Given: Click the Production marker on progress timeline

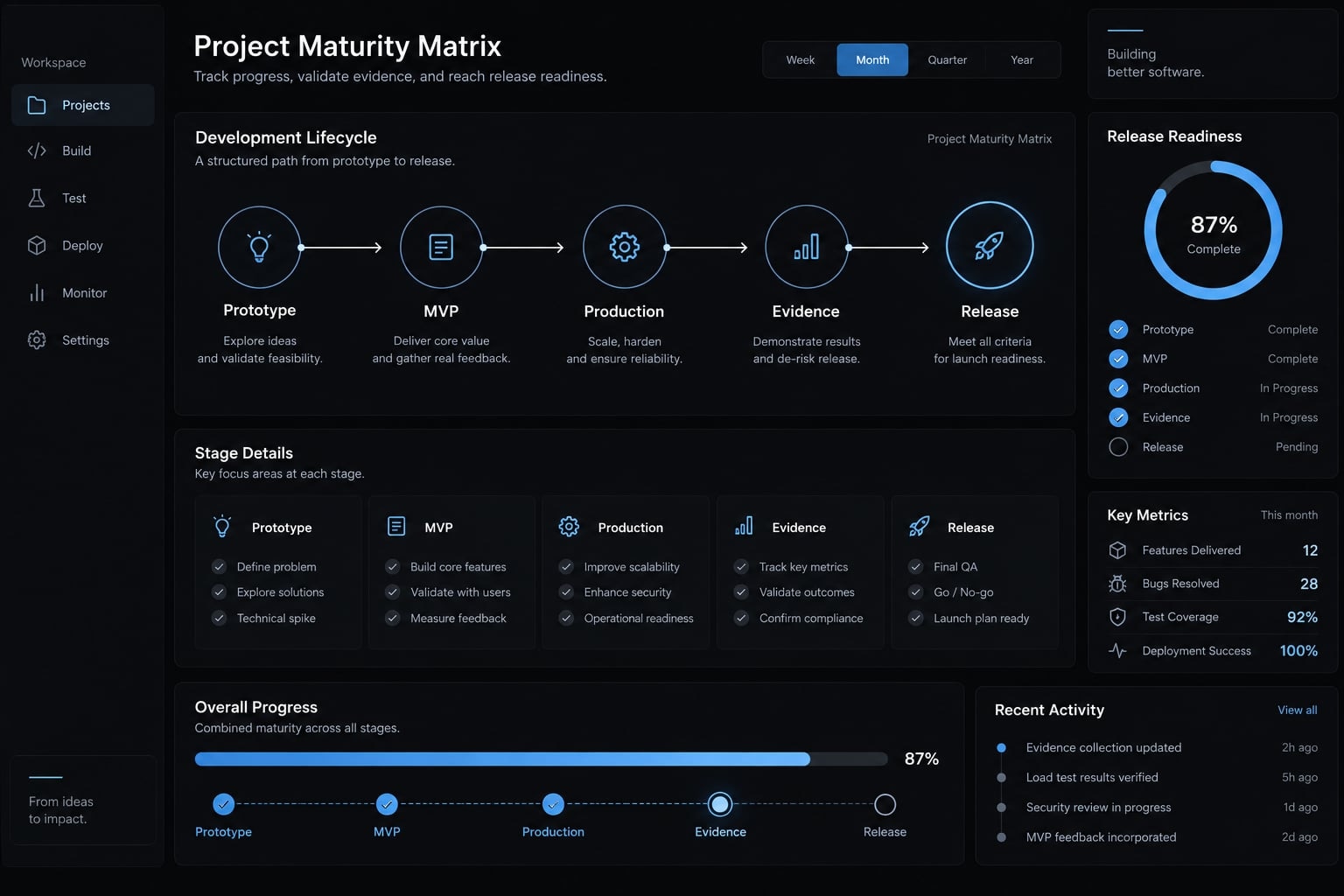Looking at the screenshot, I should (x=553, y=804).
